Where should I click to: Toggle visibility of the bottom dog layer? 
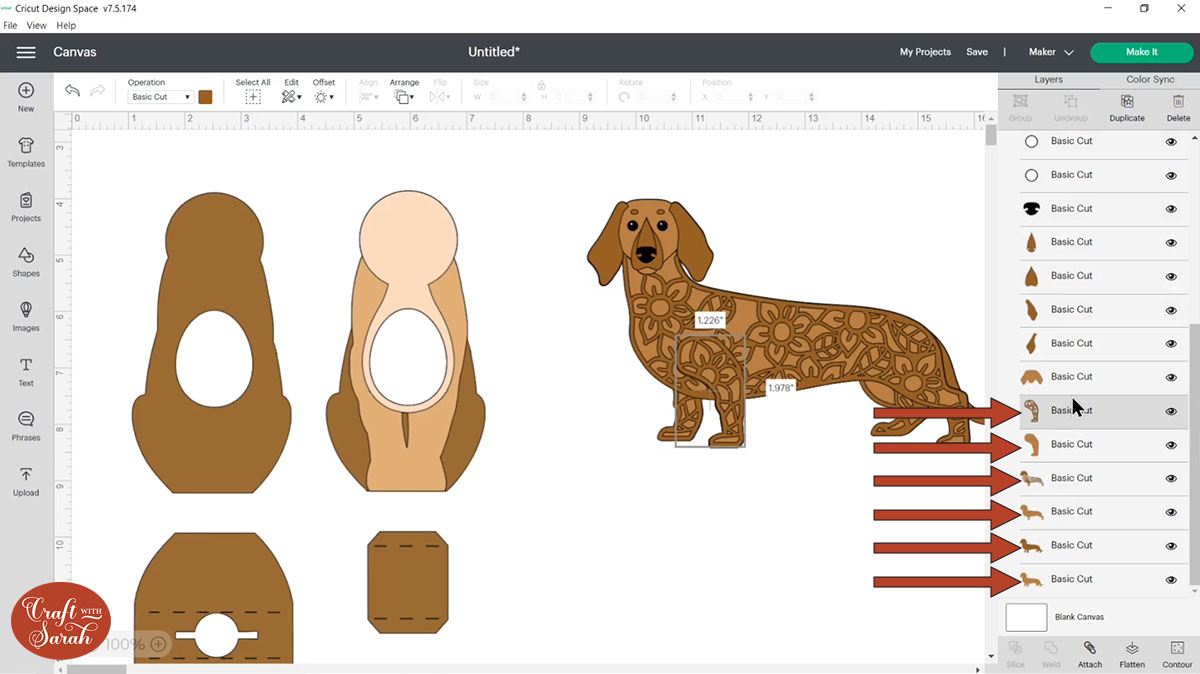tap(1171, 580)
